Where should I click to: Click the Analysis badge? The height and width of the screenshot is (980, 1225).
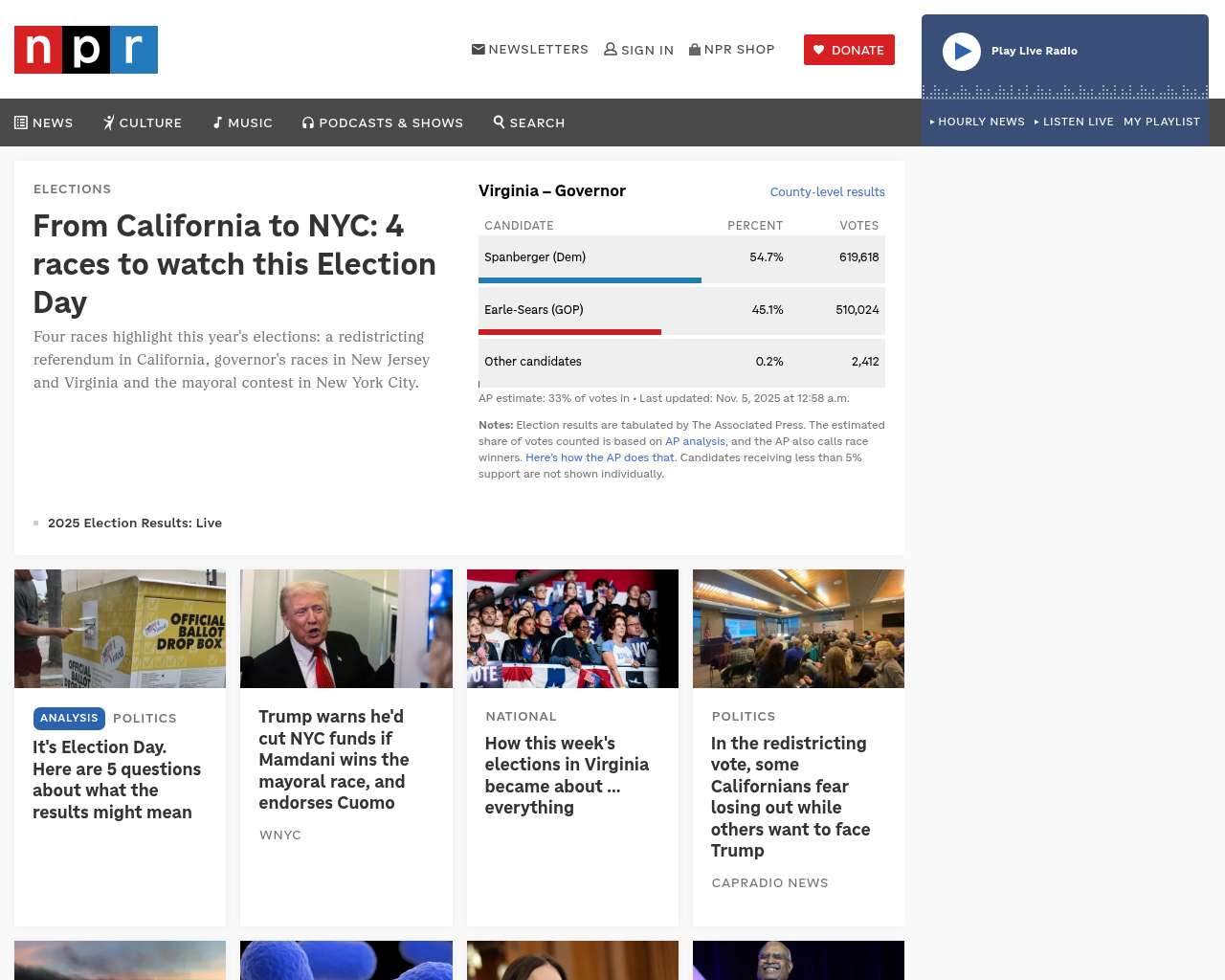coord(69,718)
